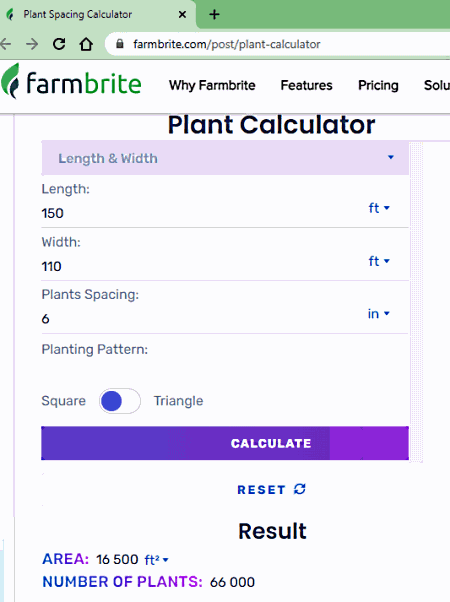Open the Features menu item

pos(306,85)
